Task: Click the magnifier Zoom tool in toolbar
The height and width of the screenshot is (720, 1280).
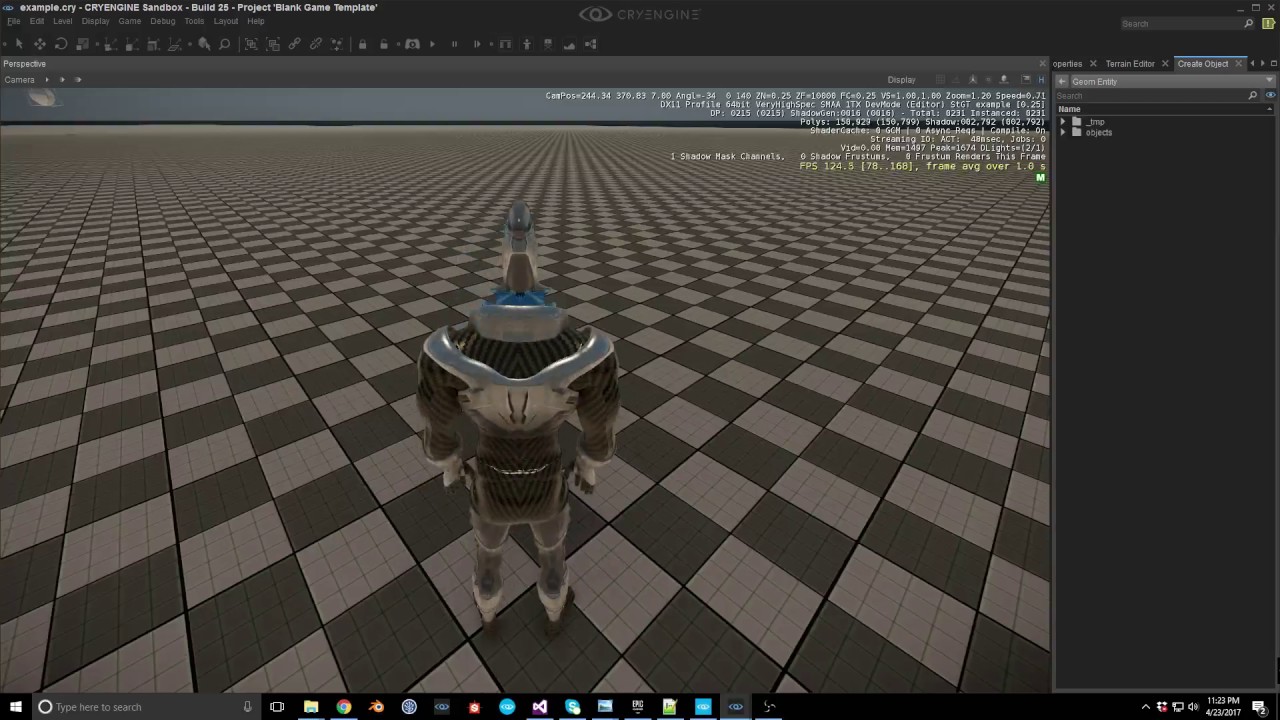Action: pos(225,44)
